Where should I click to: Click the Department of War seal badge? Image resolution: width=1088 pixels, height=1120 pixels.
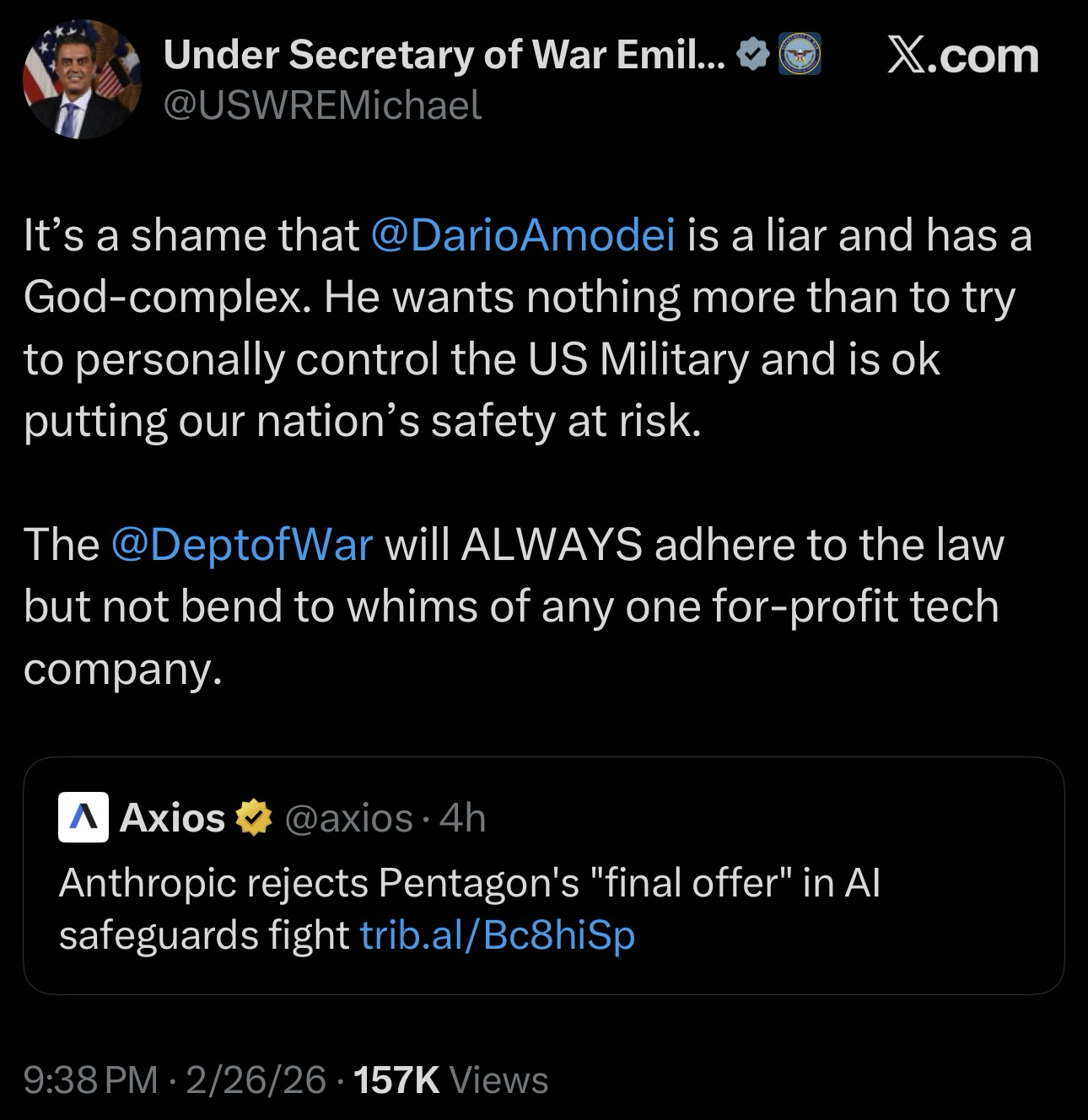798,56
